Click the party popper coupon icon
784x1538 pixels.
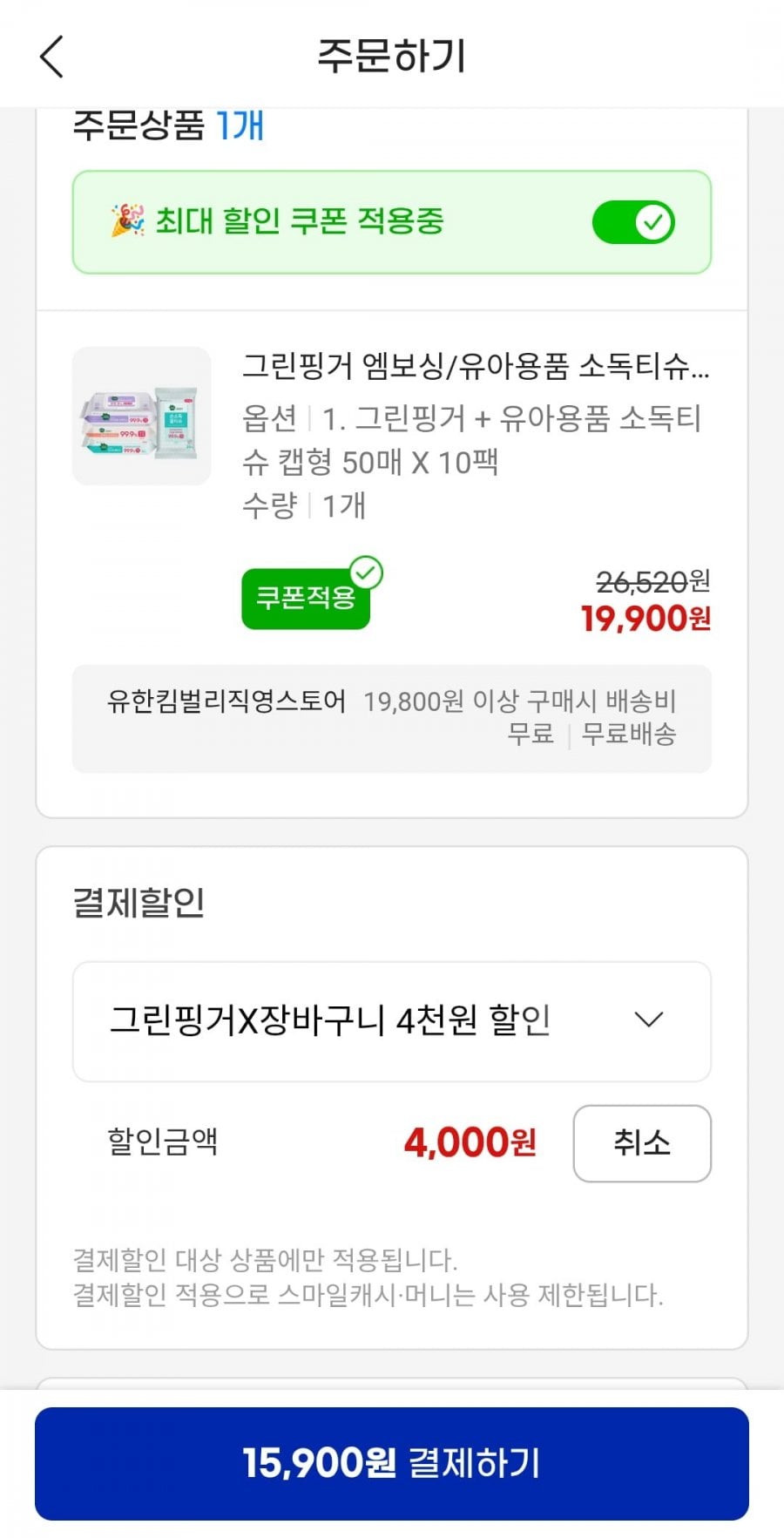pos(127,221)
